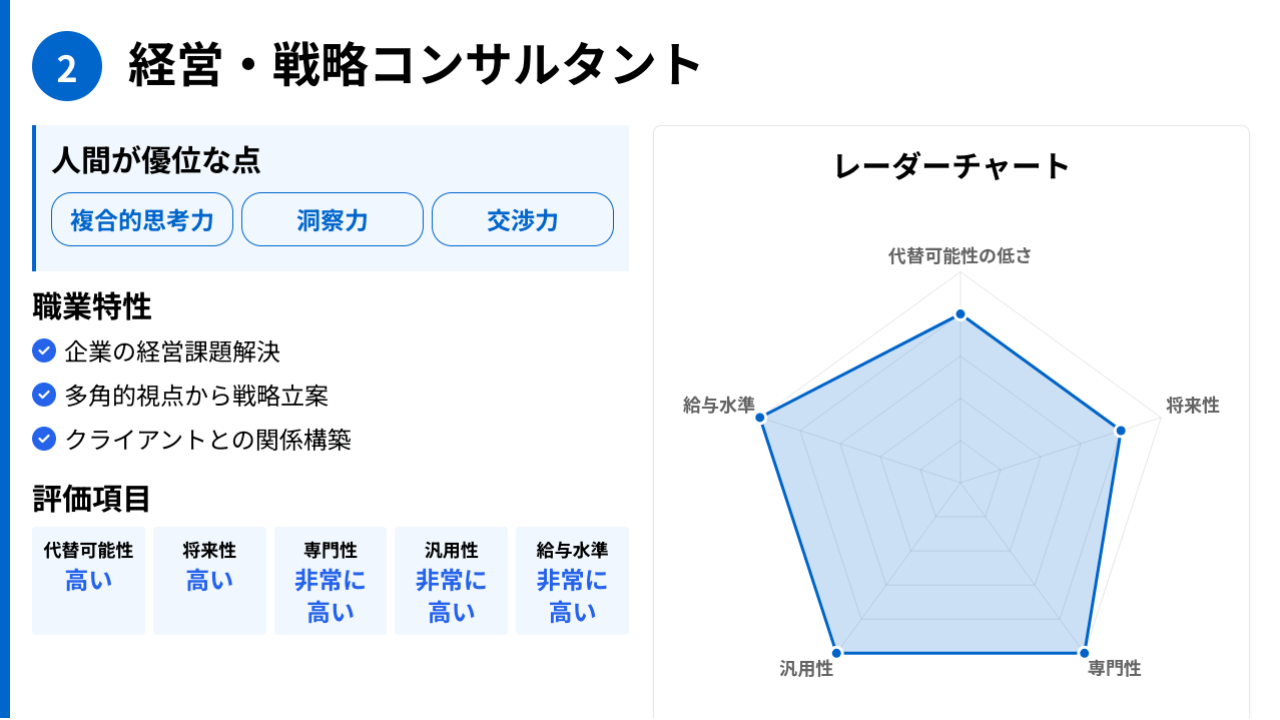Click the 汎用性 rating card

tap(451, 581)
